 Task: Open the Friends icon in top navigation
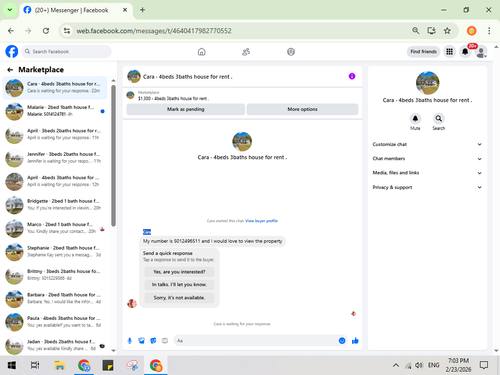(x=246, y=52)
